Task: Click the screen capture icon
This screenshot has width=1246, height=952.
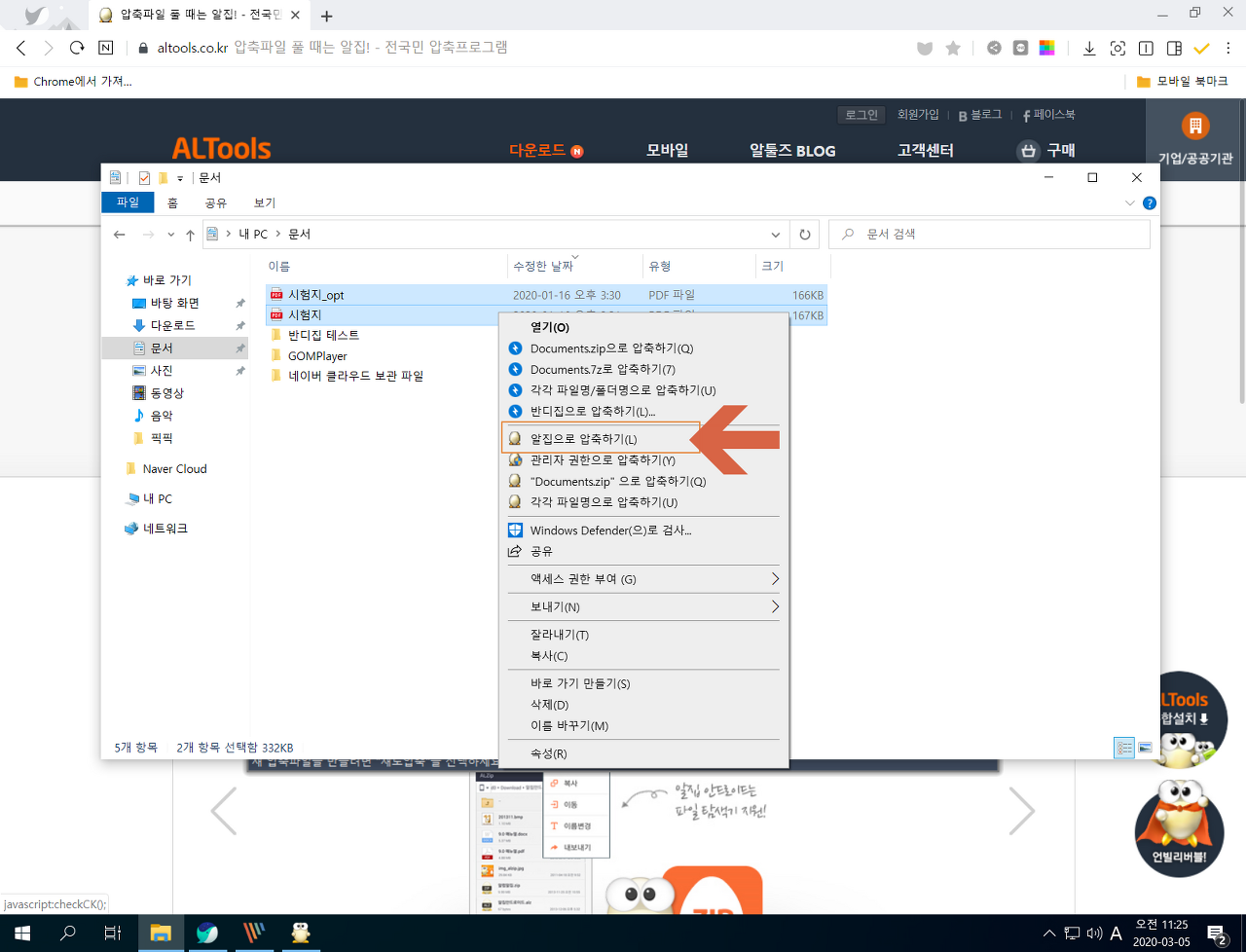Action: tap(1118, 48)
